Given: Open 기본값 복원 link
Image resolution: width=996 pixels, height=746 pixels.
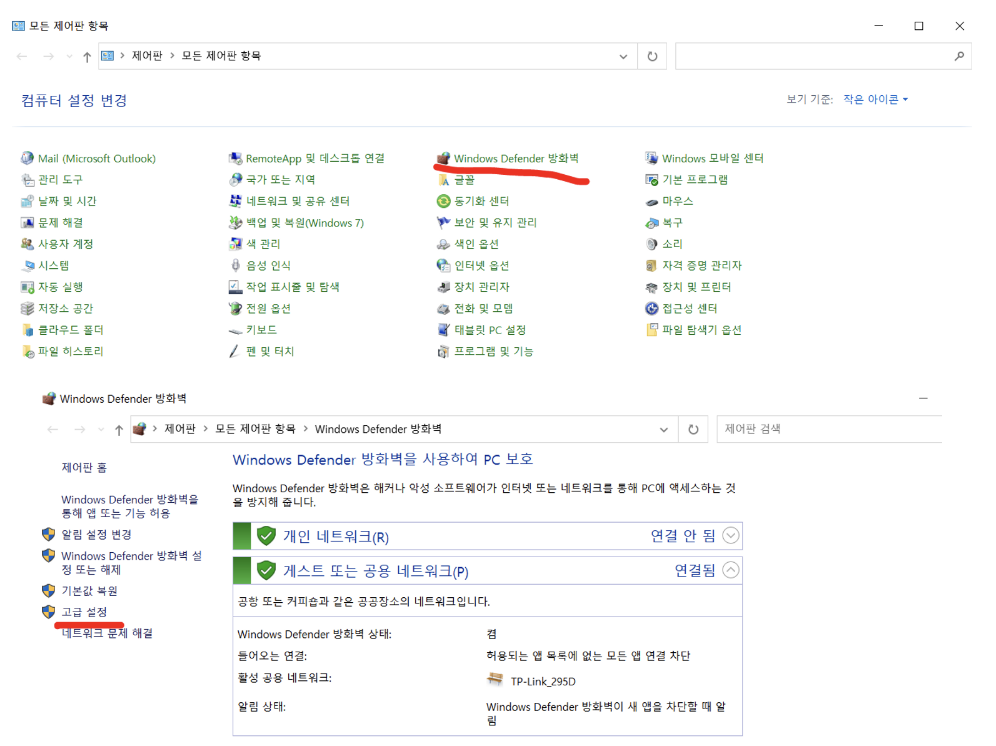Looking at the screenshot, I should pos(90,592).
